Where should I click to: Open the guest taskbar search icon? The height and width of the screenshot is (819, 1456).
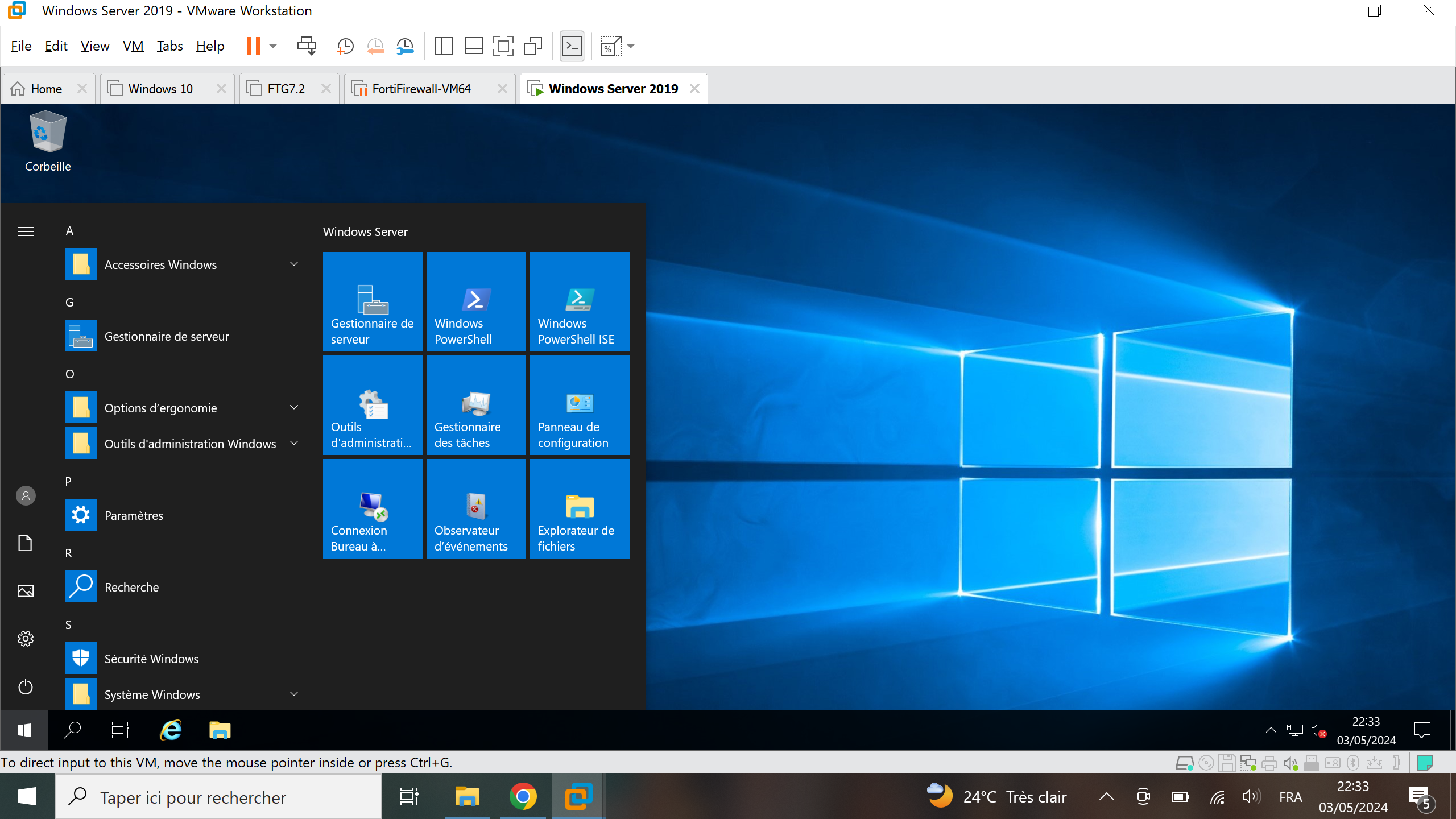(72, 730)
